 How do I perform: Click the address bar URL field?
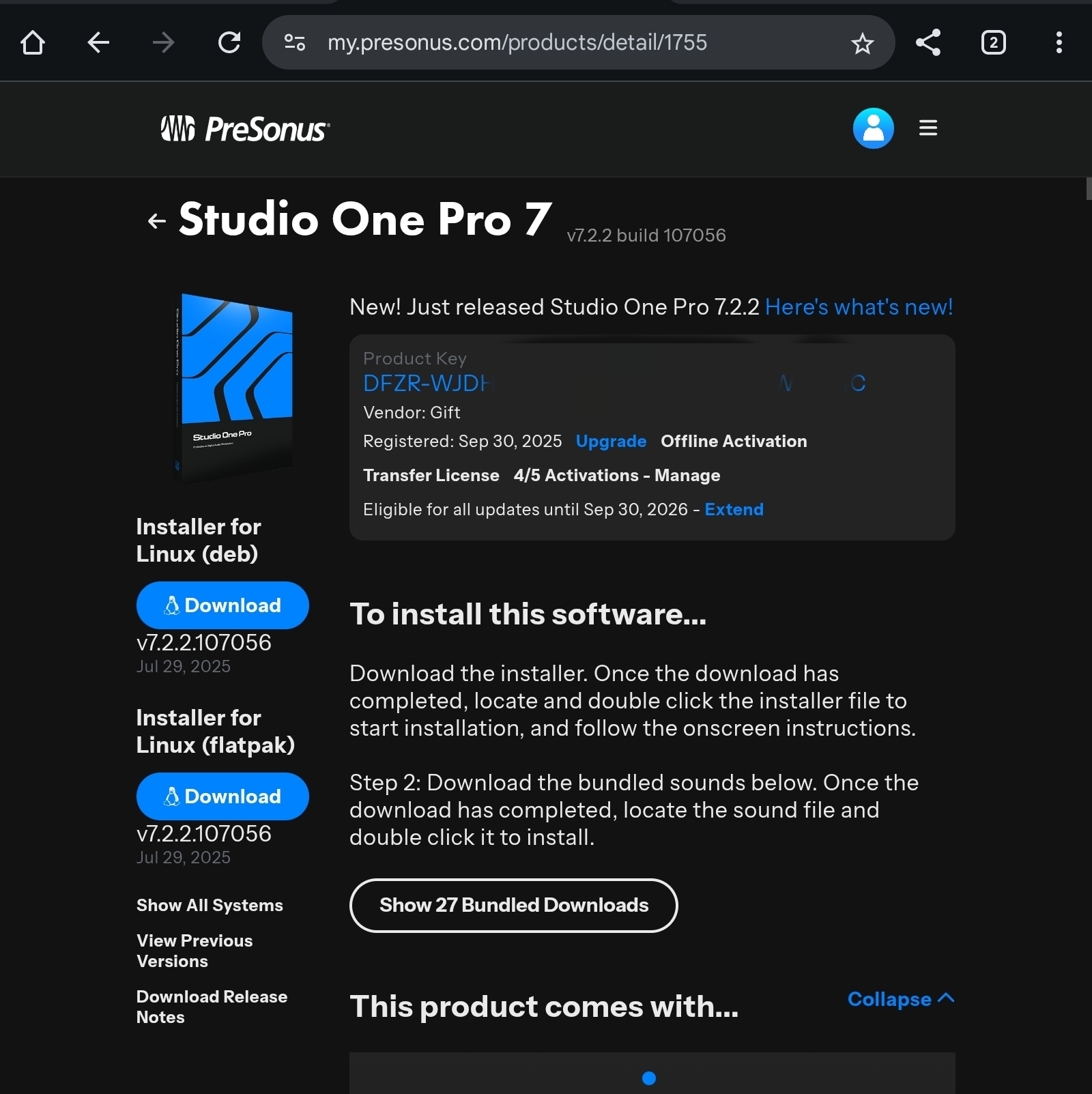point(517,43)
